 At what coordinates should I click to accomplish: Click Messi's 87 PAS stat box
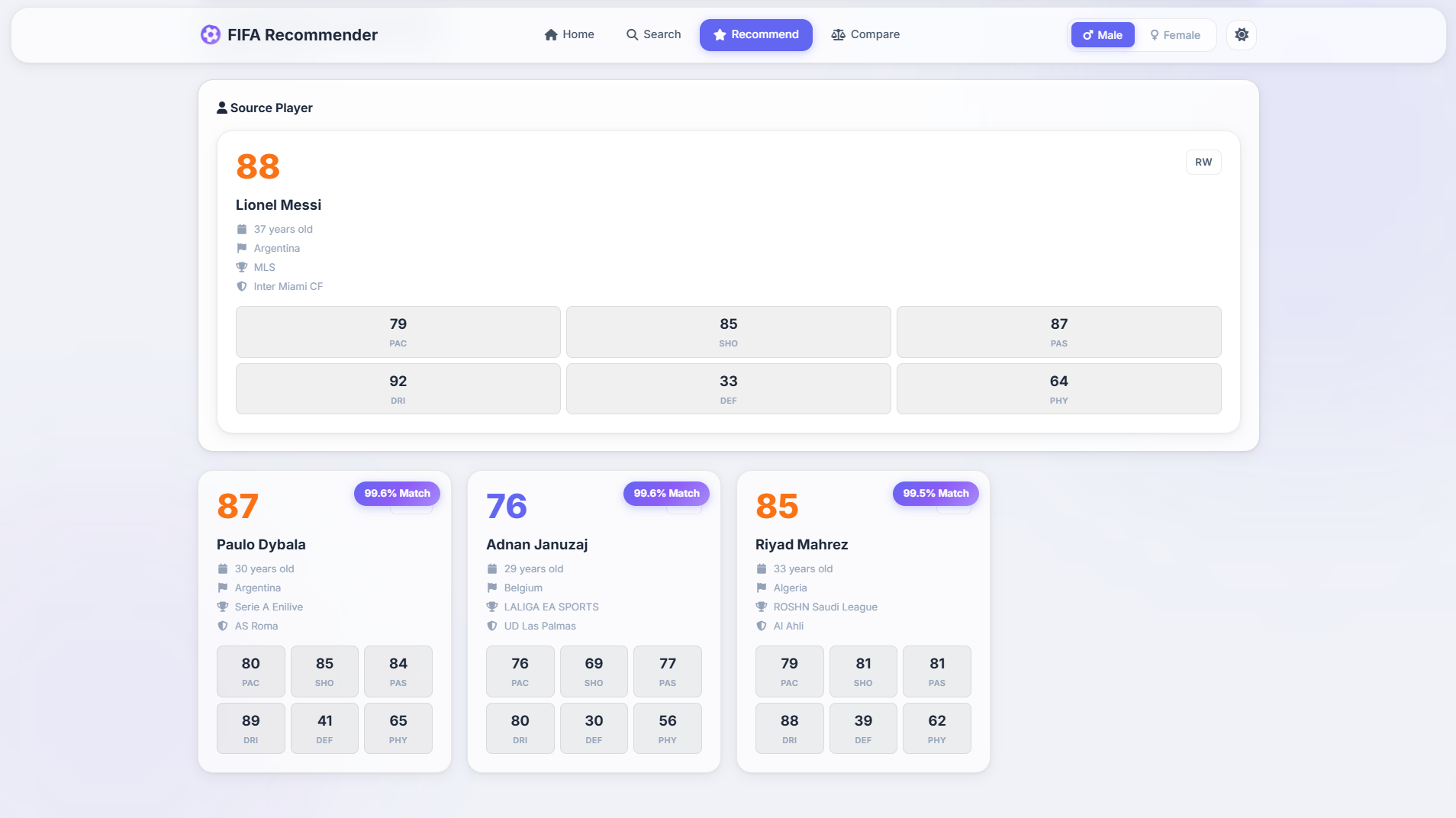1059,332
